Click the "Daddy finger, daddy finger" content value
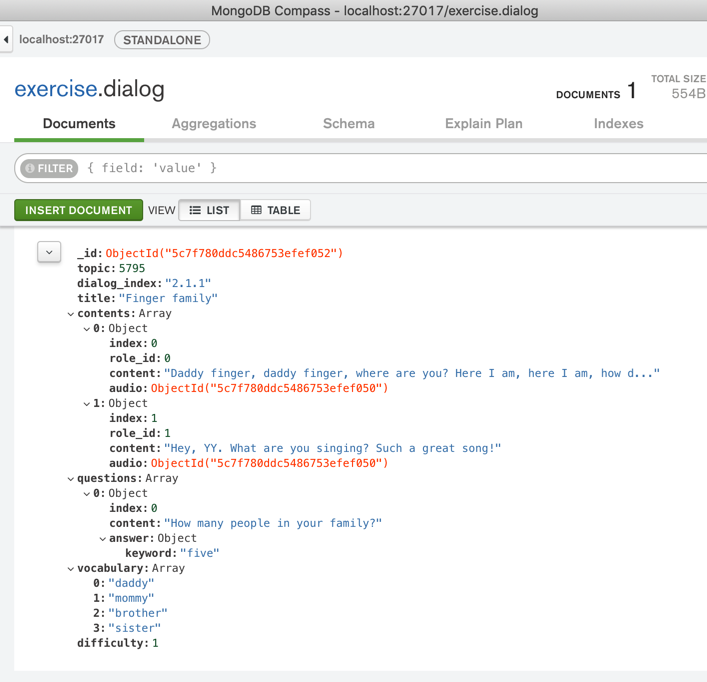The height and width of the screenshot is (682, 707). 412,373
